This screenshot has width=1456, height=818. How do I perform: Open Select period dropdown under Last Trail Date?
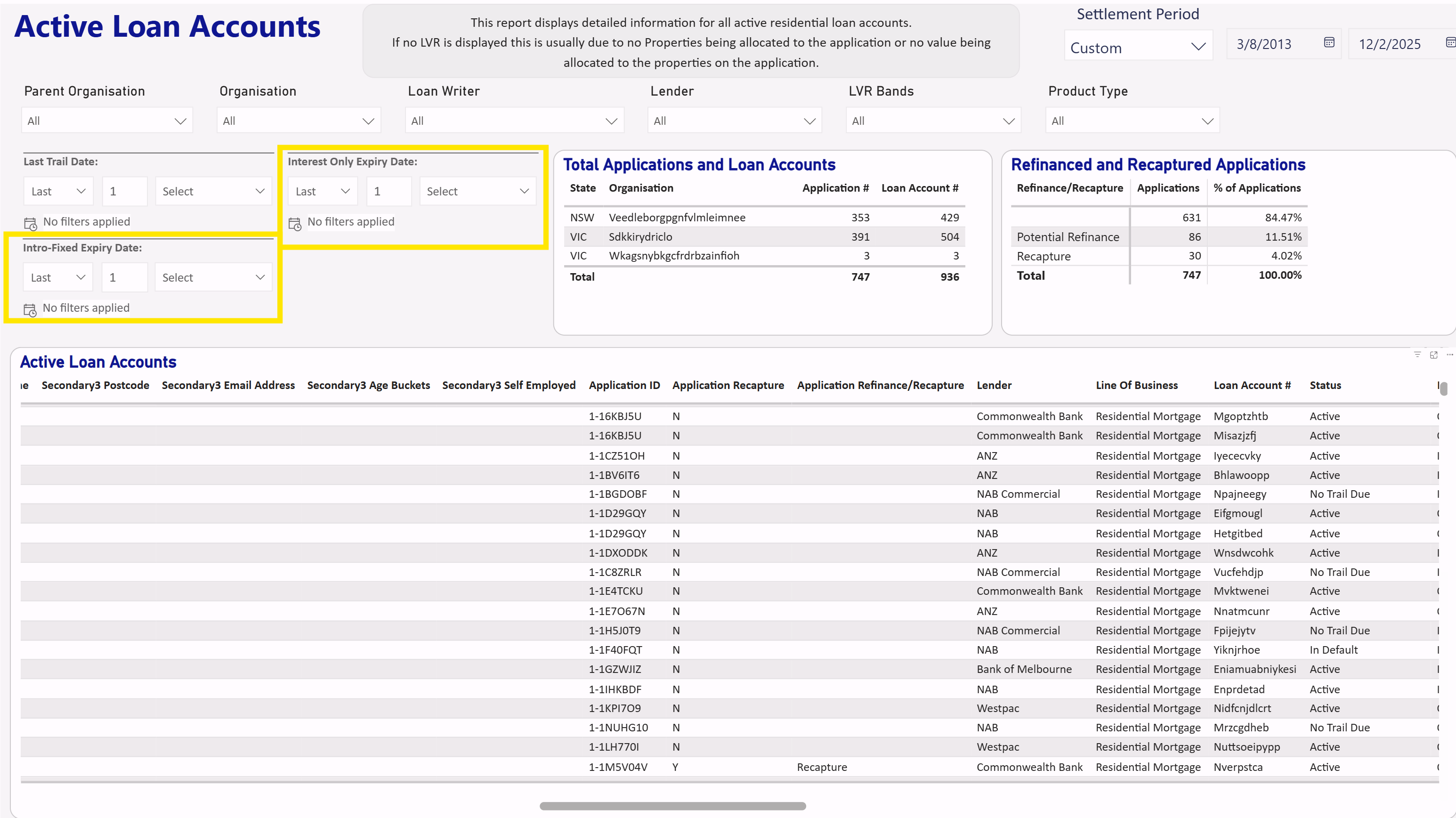(x=213, y=191)
